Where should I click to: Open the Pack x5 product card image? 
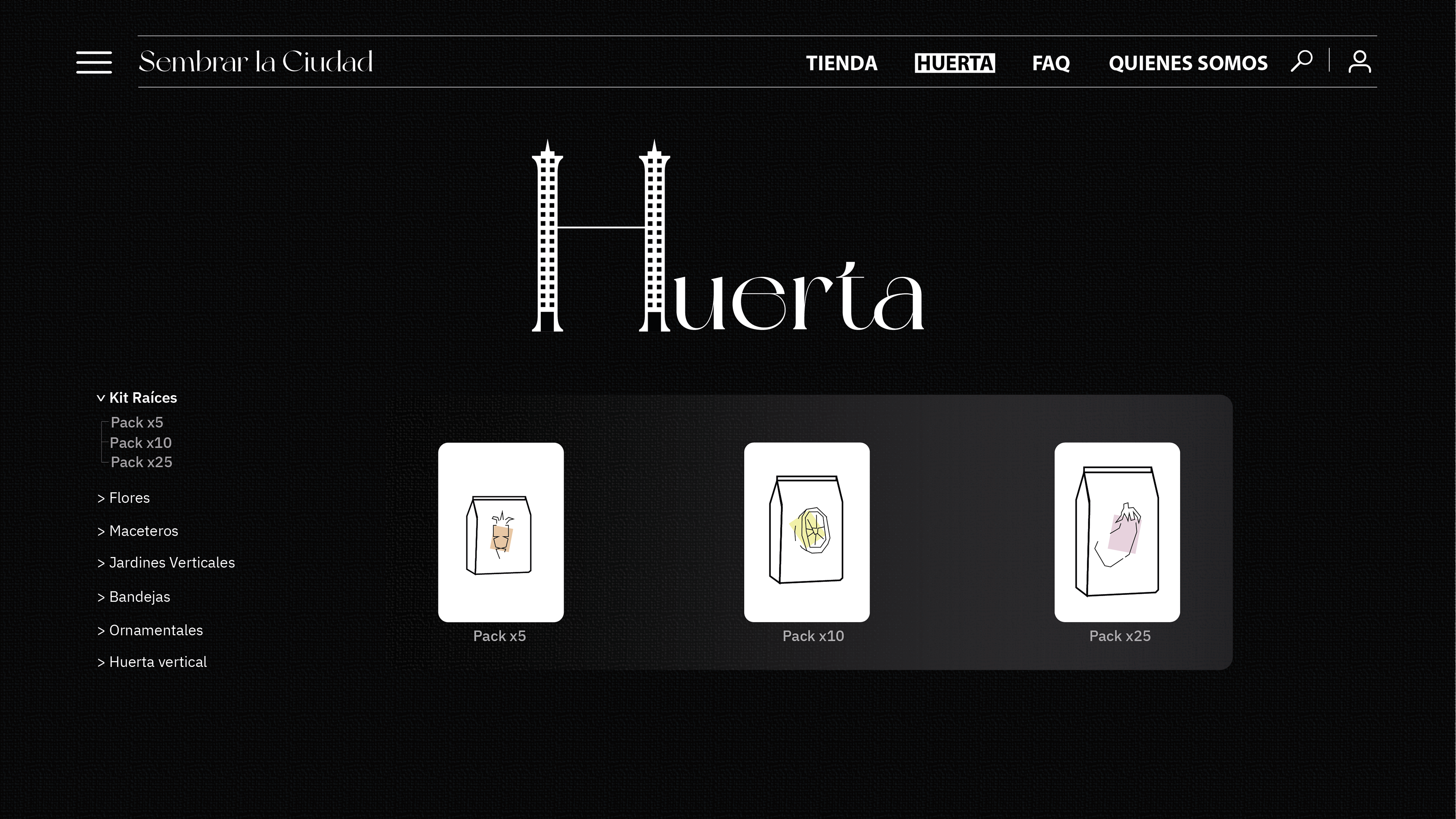(x=501, y=532)
